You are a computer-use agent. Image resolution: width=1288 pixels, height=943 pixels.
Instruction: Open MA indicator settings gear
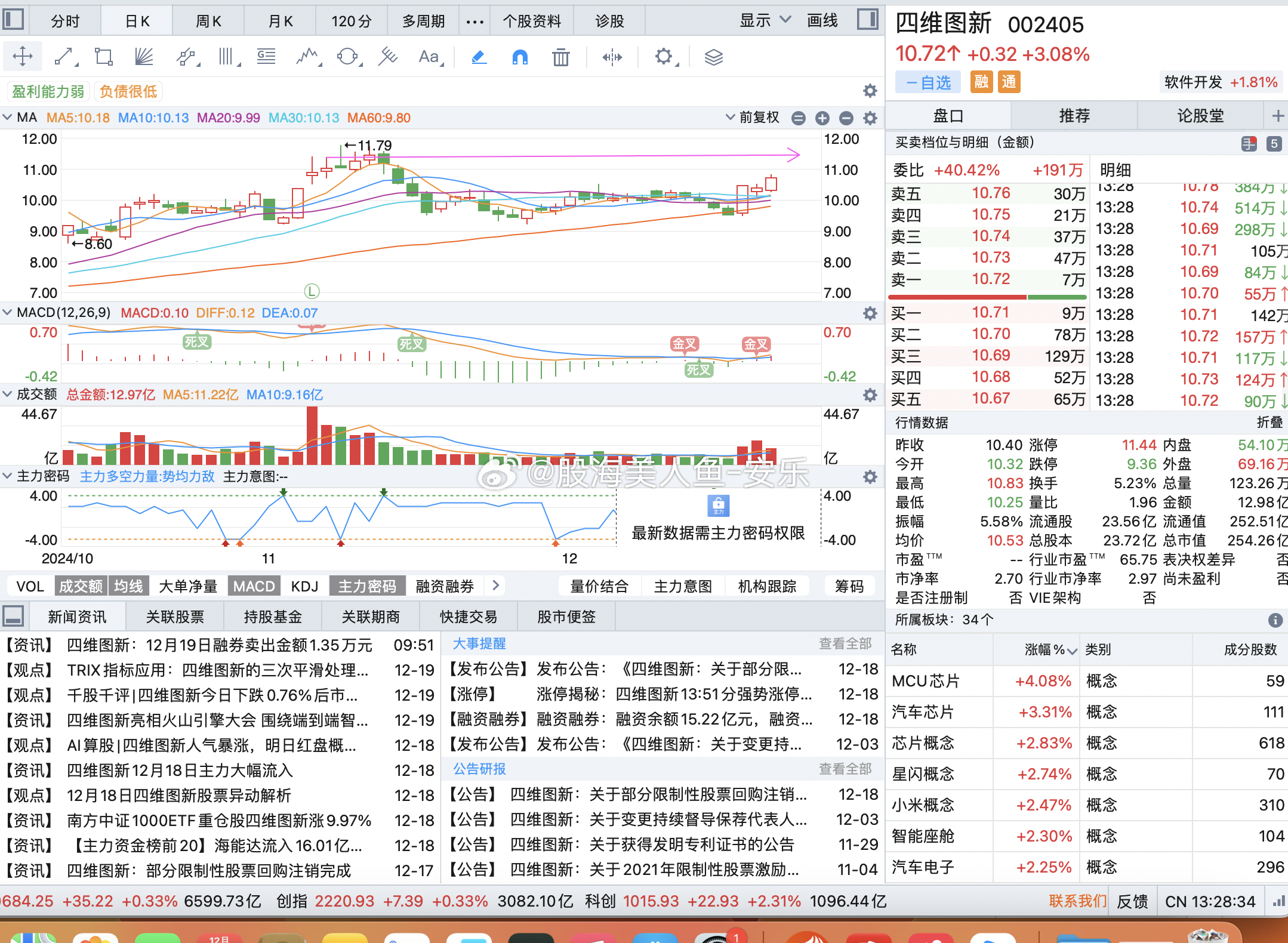coord(870,118)
